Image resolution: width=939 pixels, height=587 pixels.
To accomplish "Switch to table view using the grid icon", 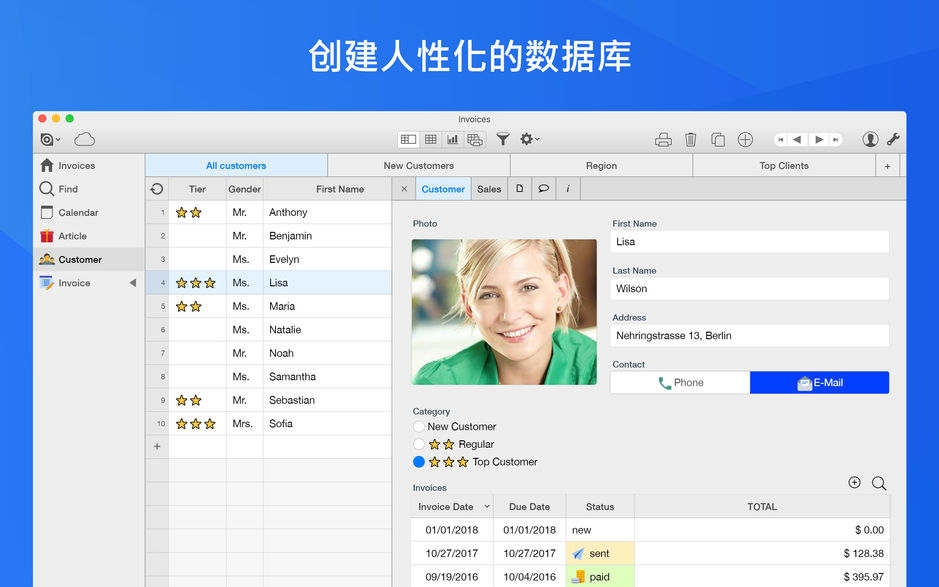I will (430, 139).
